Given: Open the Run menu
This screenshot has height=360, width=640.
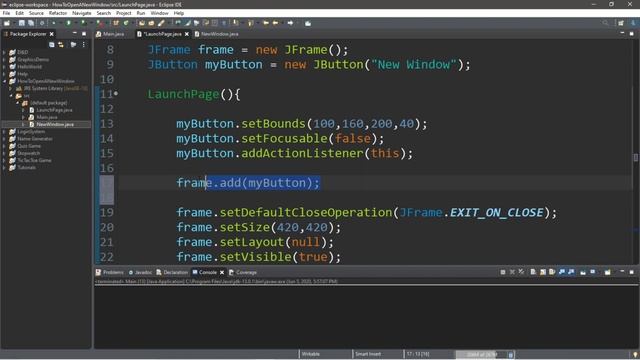Looking at the screenshot, I should click(141, 13).
